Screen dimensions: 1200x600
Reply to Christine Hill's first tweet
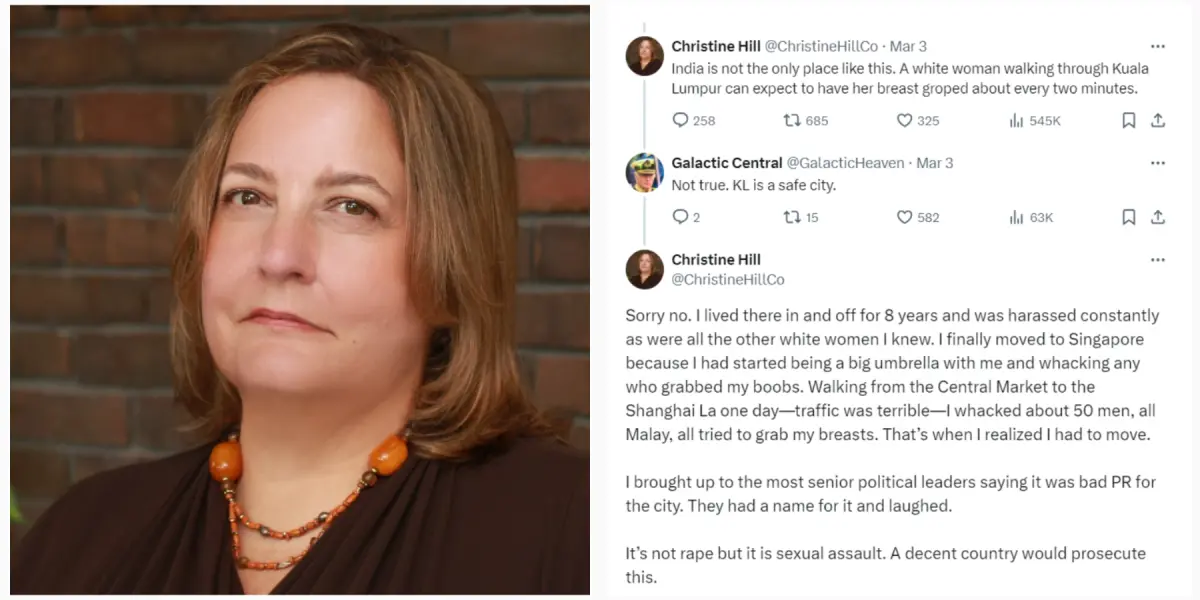(680, 120)
